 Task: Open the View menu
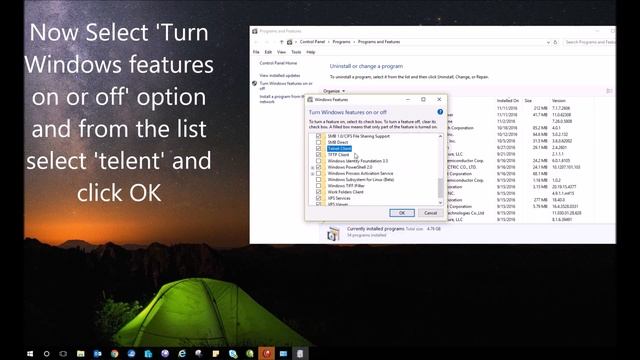click(x=282, y=52)
